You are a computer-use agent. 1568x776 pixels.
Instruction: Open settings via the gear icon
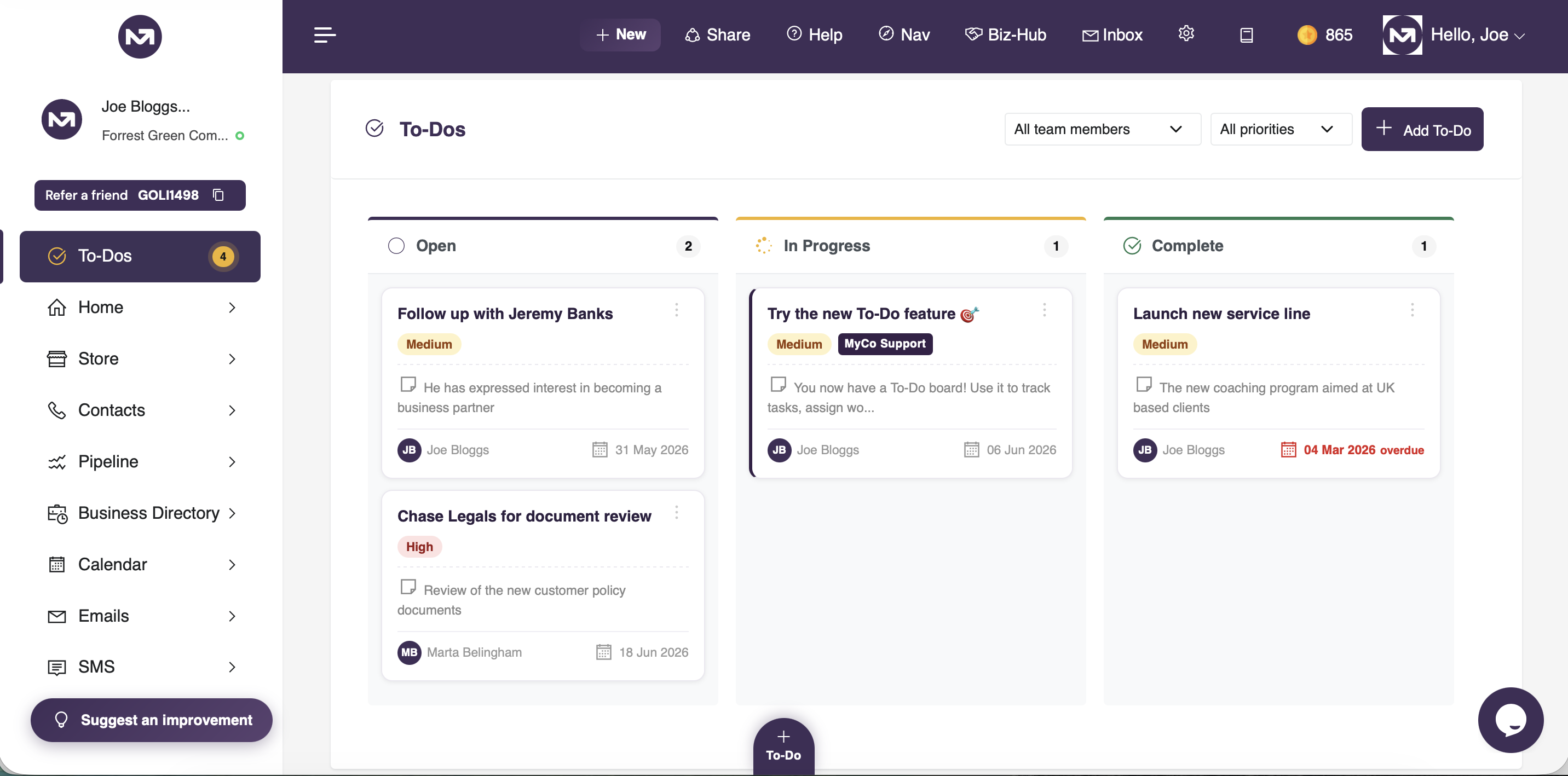click(x=1186, y=34)
